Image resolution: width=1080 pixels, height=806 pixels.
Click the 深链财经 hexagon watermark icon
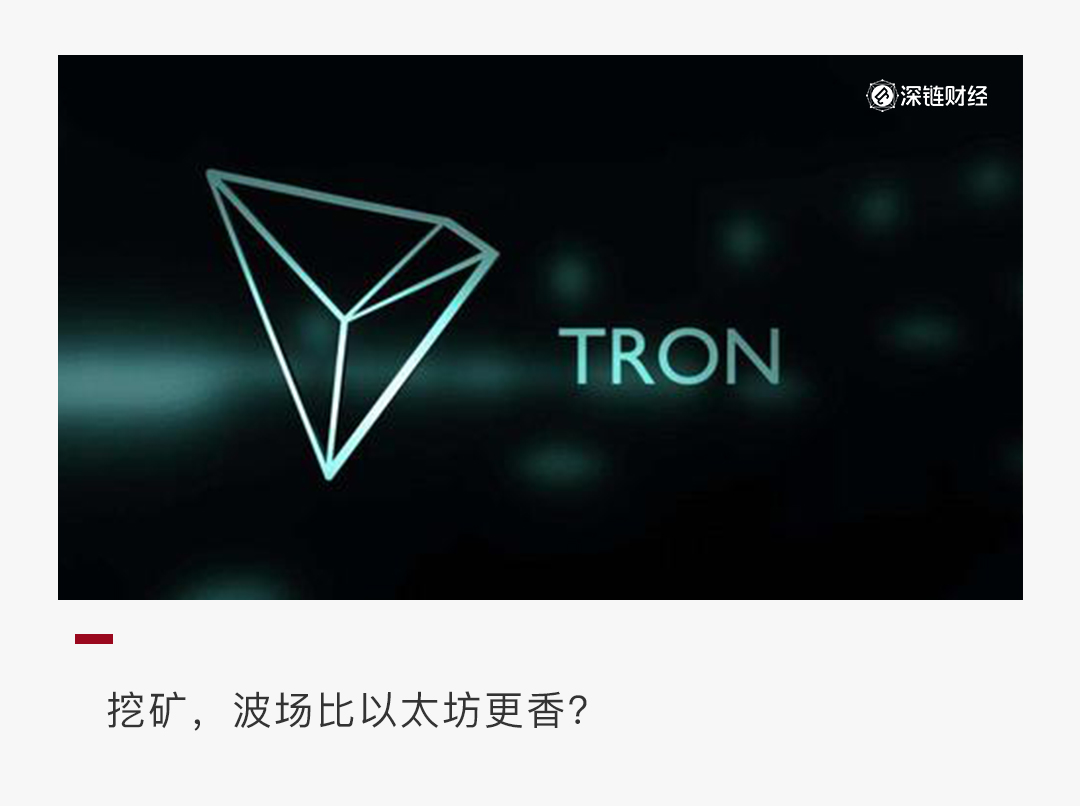pyautogui.click(x=881, y=96)
